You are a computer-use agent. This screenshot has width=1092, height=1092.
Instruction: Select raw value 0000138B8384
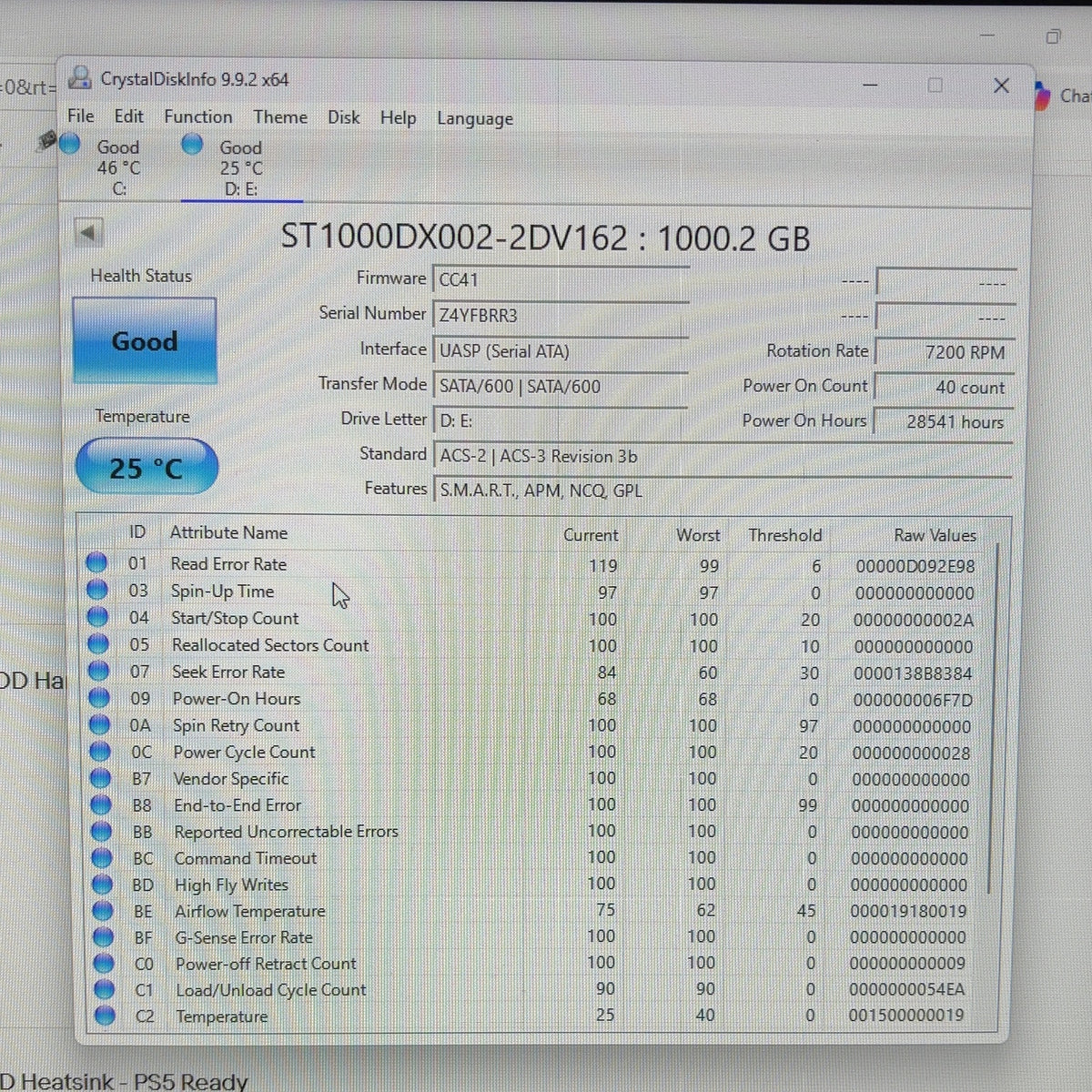(913, 673)
